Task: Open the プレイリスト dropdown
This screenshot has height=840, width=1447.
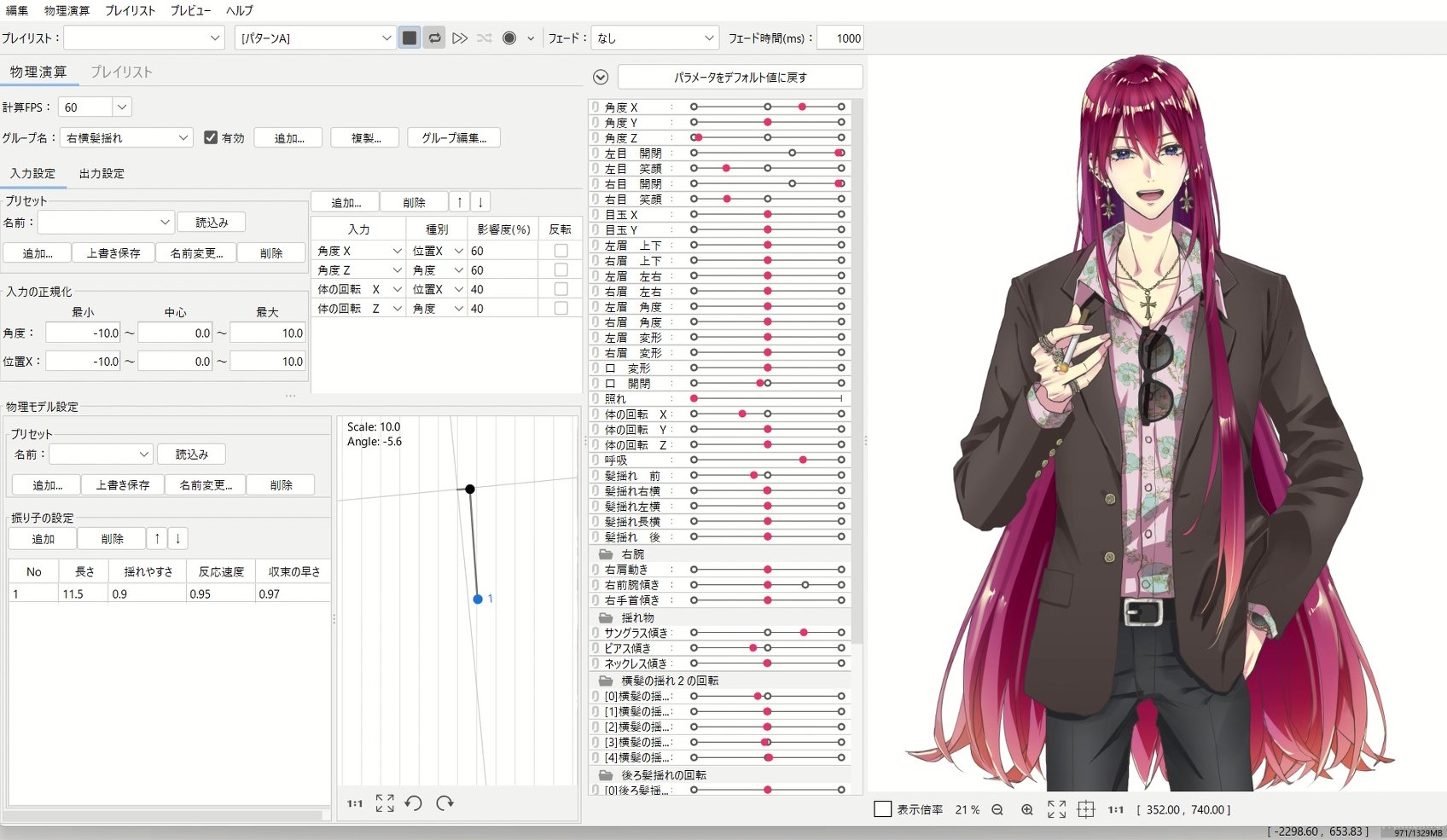Action: [144, 38]
